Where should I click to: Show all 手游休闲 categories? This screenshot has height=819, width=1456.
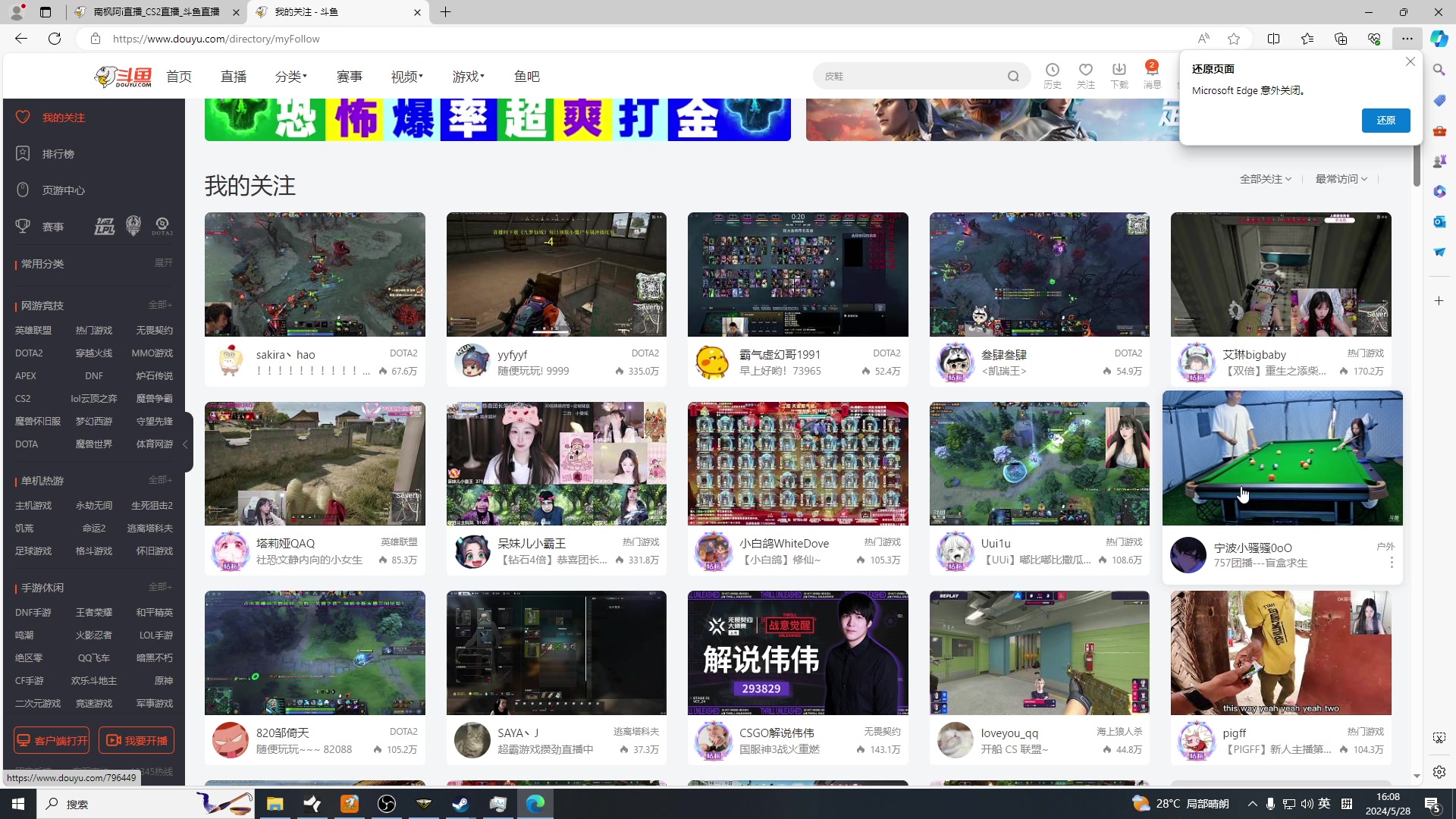coord(160,587)
